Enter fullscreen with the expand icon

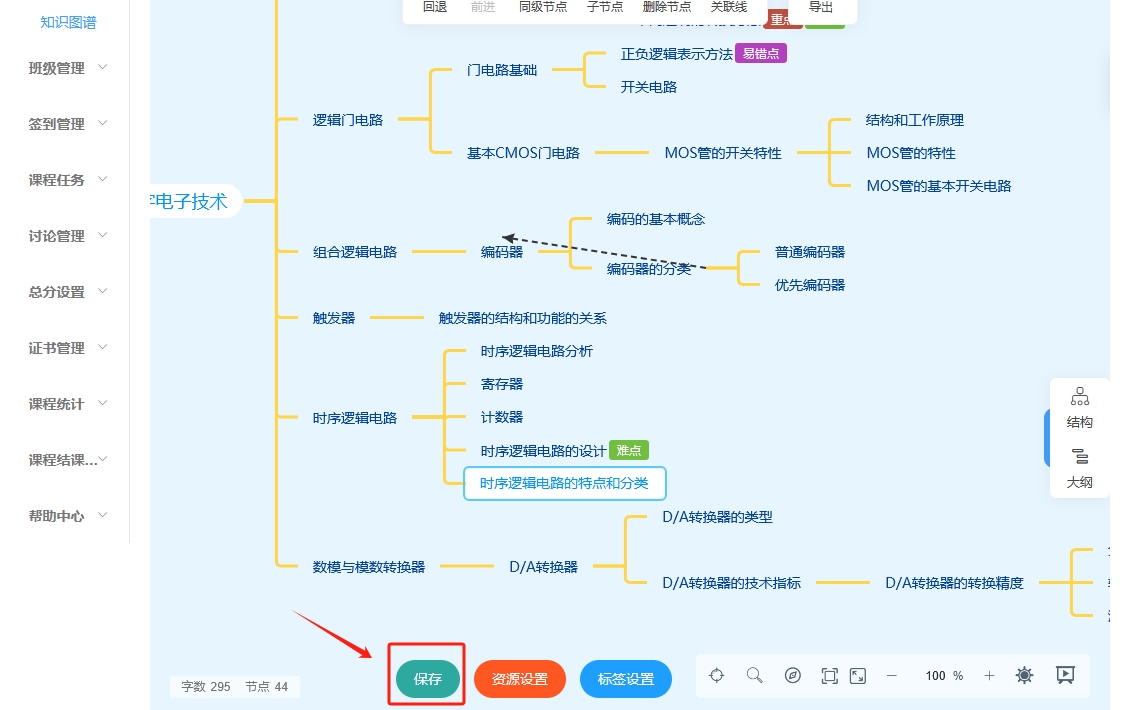[858, 676]
